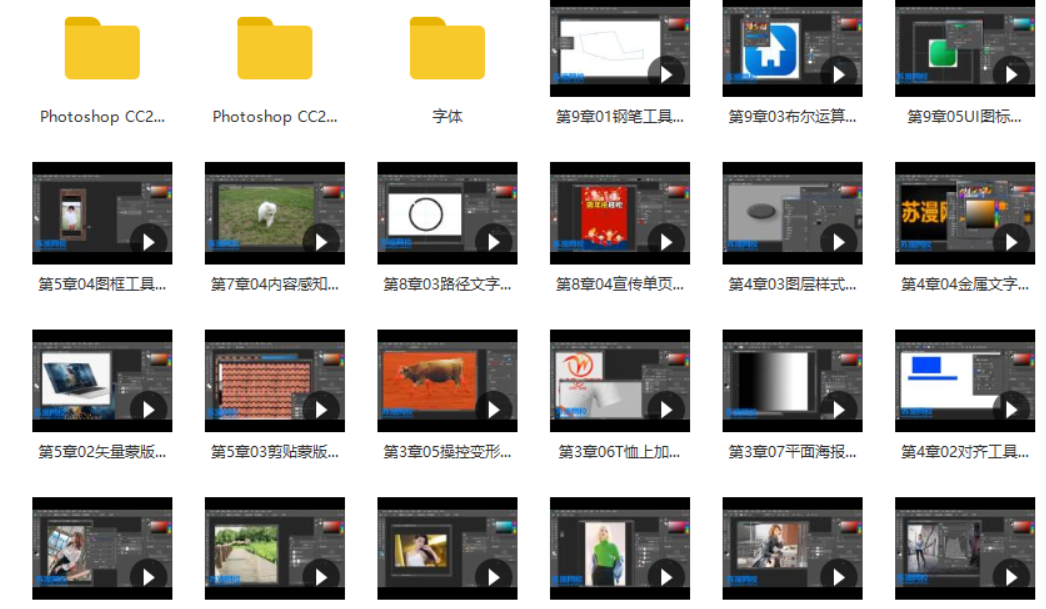Open blue rectangles thumbnail 第4章02对齐工具

pyautogui.click(x=965, y=380)
